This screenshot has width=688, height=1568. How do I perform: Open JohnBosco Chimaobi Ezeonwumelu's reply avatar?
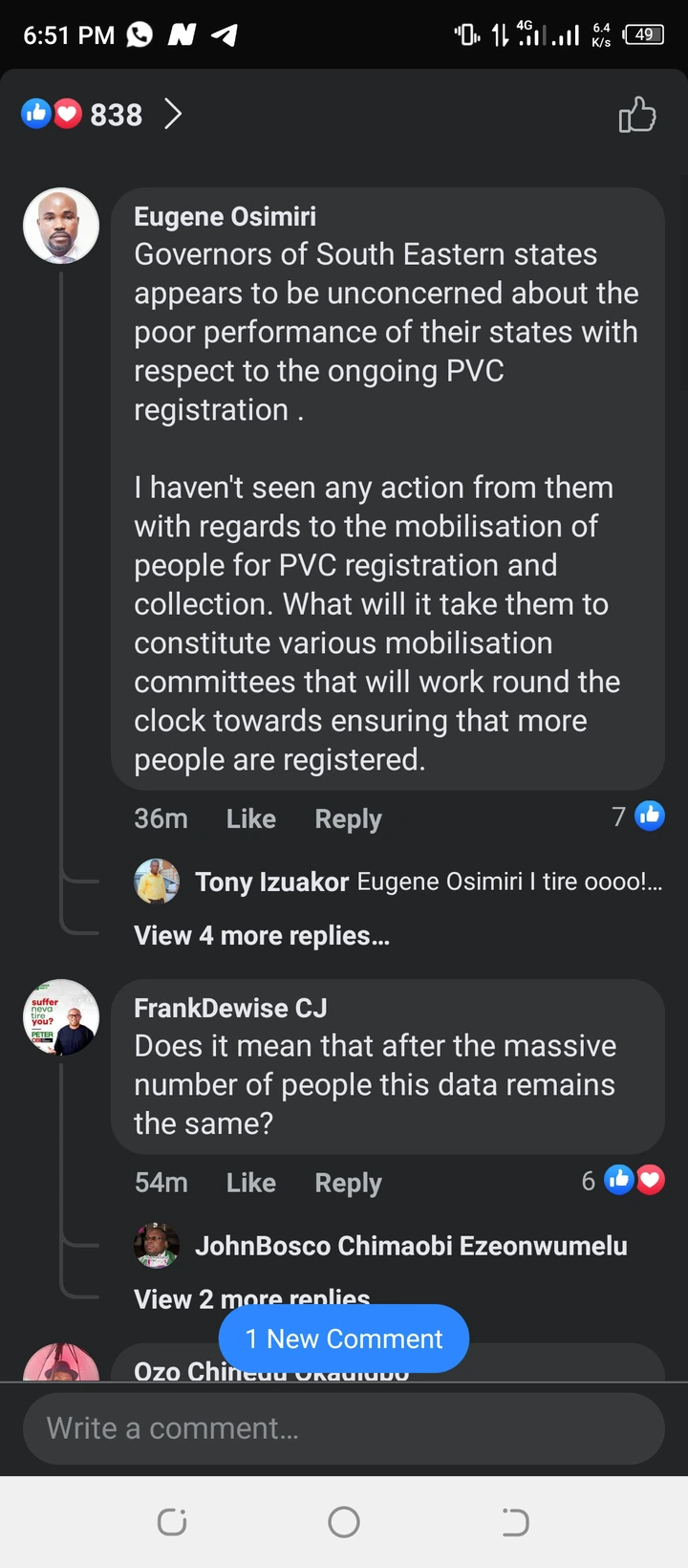pos(157,1246)
